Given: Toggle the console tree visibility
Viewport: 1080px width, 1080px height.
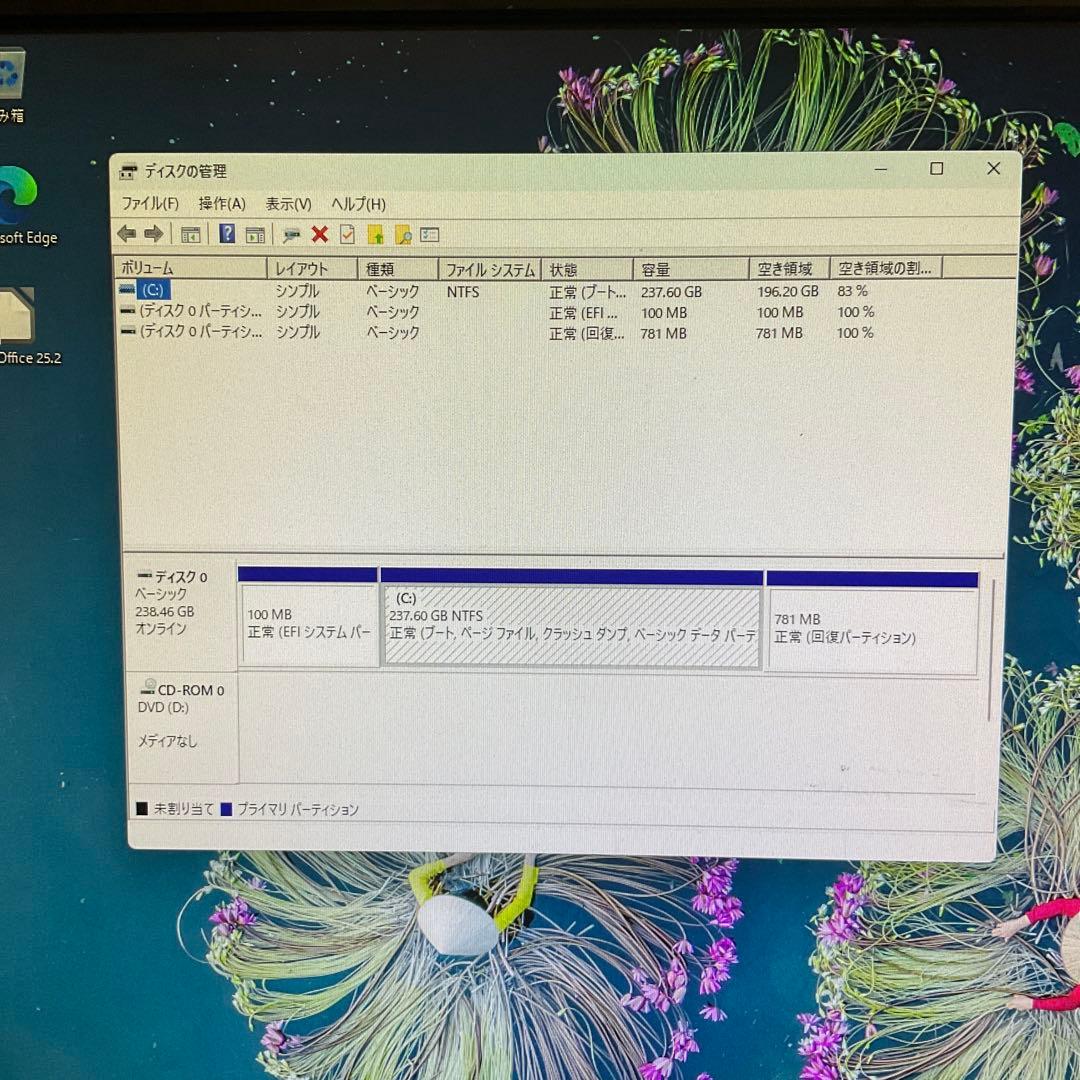Looking at the screenshot, I should 190,234.
